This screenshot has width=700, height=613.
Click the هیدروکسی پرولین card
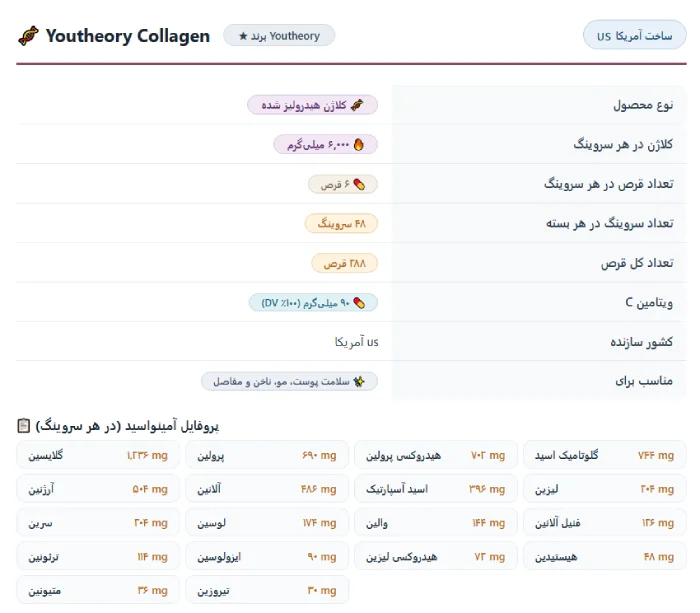click(x=436, y=455)
